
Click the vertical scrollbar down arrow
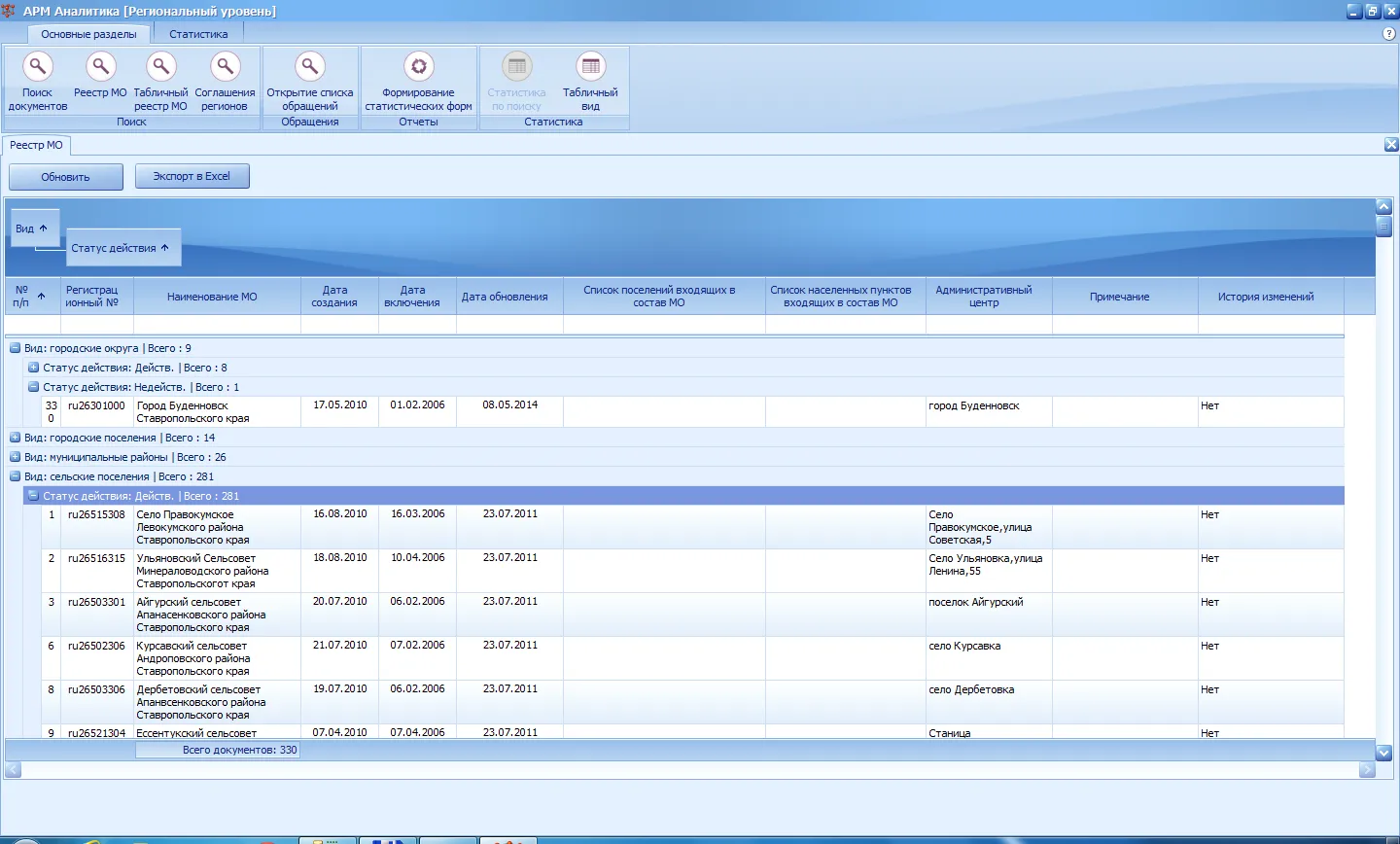1384,753
